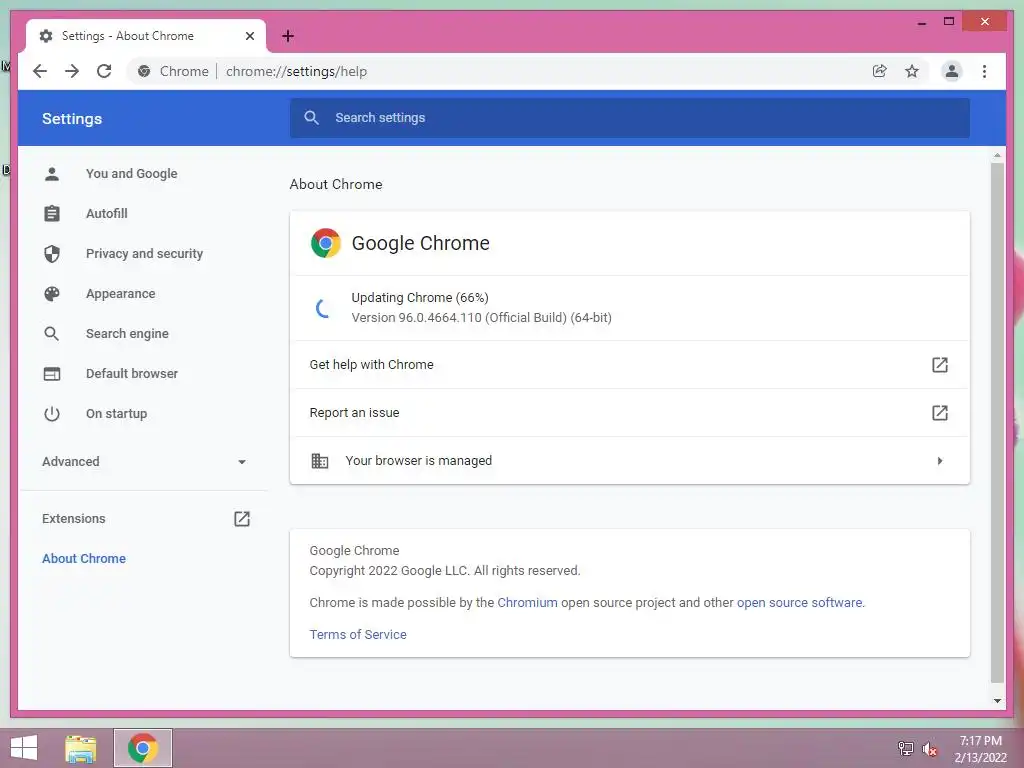The width and height of the screenshot is (1024, 768).
Task: Click the page vertical scrollbar
Action: [x=997, y=422]
